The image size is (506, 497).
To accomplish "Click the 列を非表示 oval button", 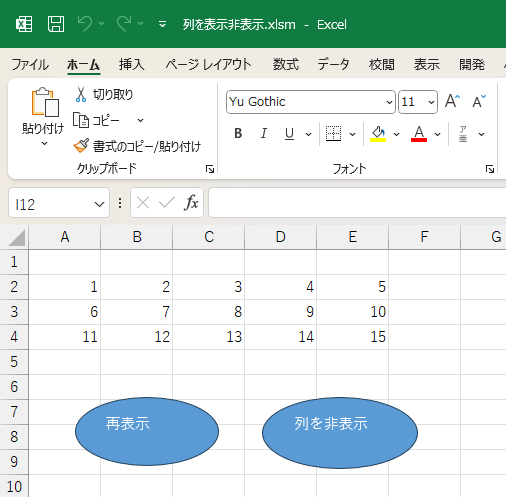I will pos(340,433).
